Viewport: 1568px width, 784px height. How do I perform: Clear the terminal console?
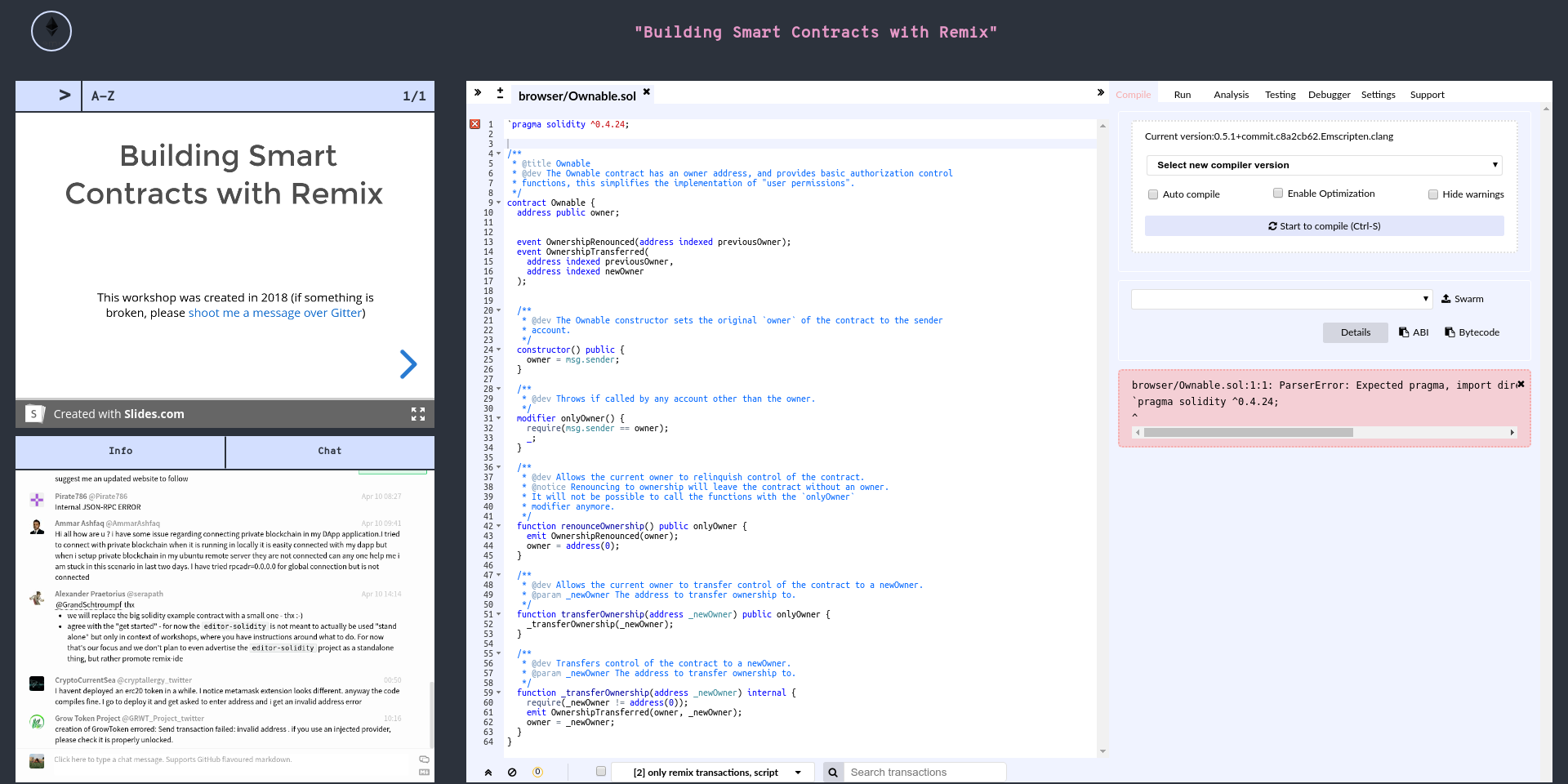pos(512,772)
